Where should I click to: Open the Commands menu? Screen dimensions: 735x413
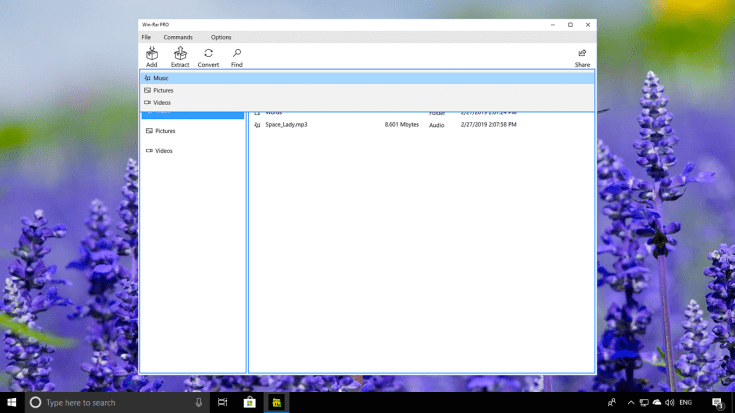pos(178,37)
